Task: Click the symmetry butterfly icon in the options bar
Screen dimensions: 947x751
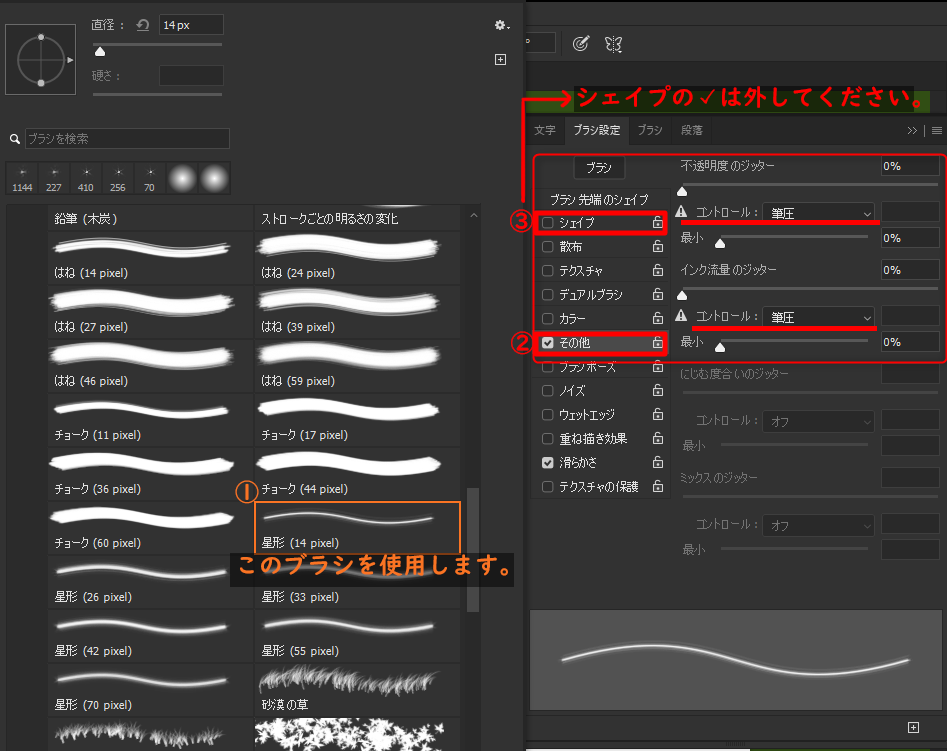Action: point(613,43)
